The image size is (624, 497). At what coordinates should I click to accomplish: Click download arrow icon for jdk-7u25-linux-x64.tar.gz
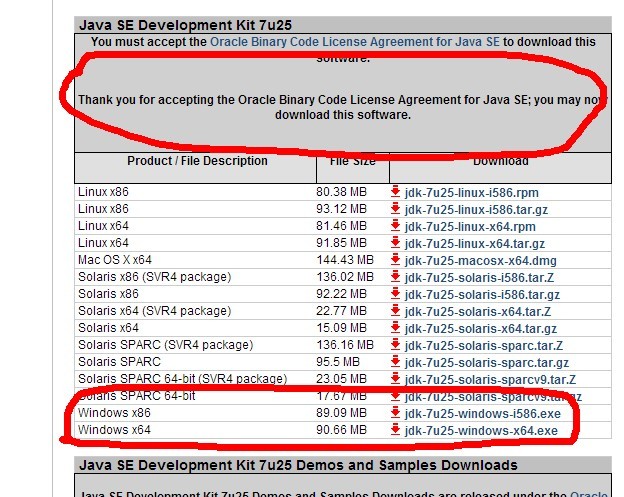click(395, 242)
